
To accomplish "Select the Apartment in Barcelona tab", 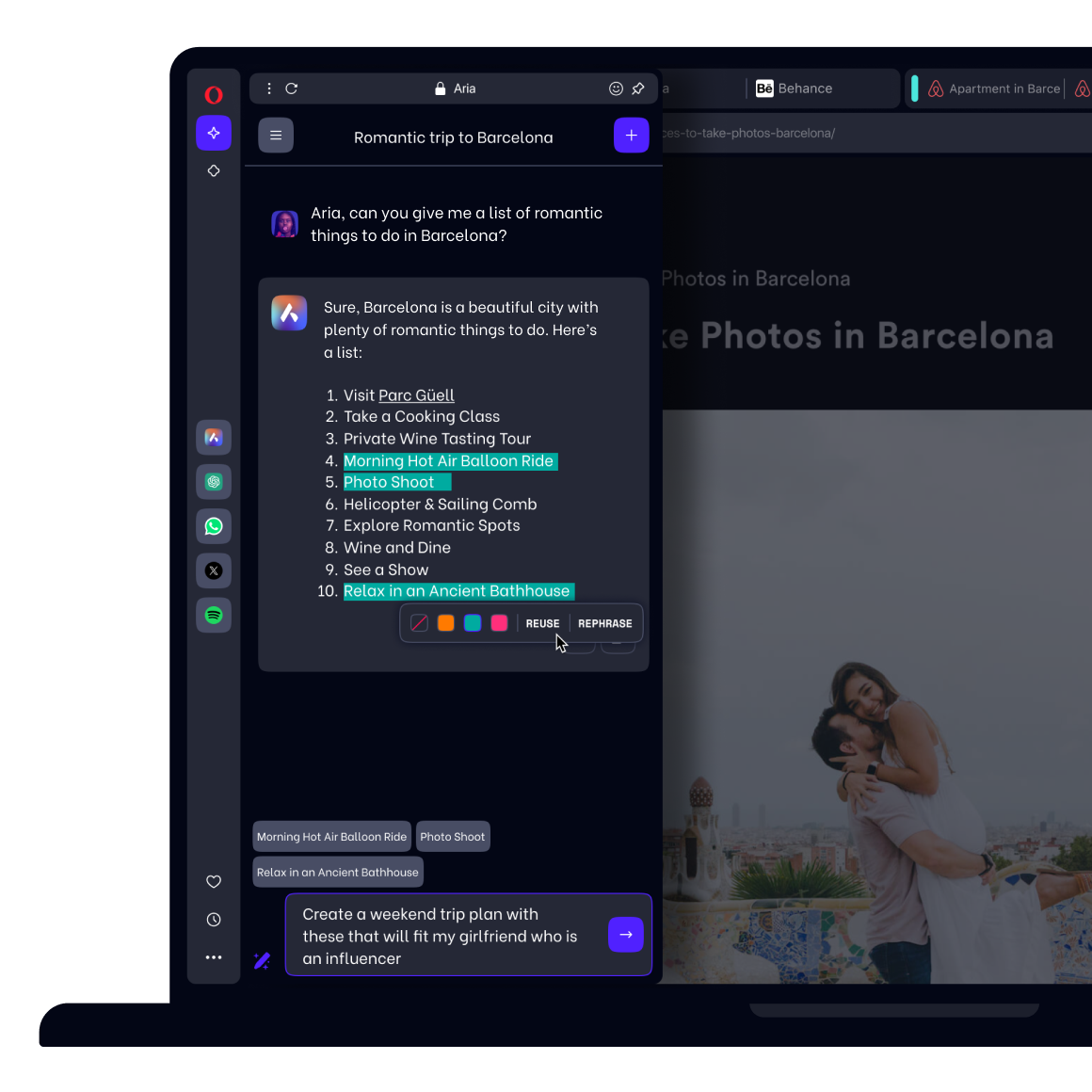I will 998,88.
